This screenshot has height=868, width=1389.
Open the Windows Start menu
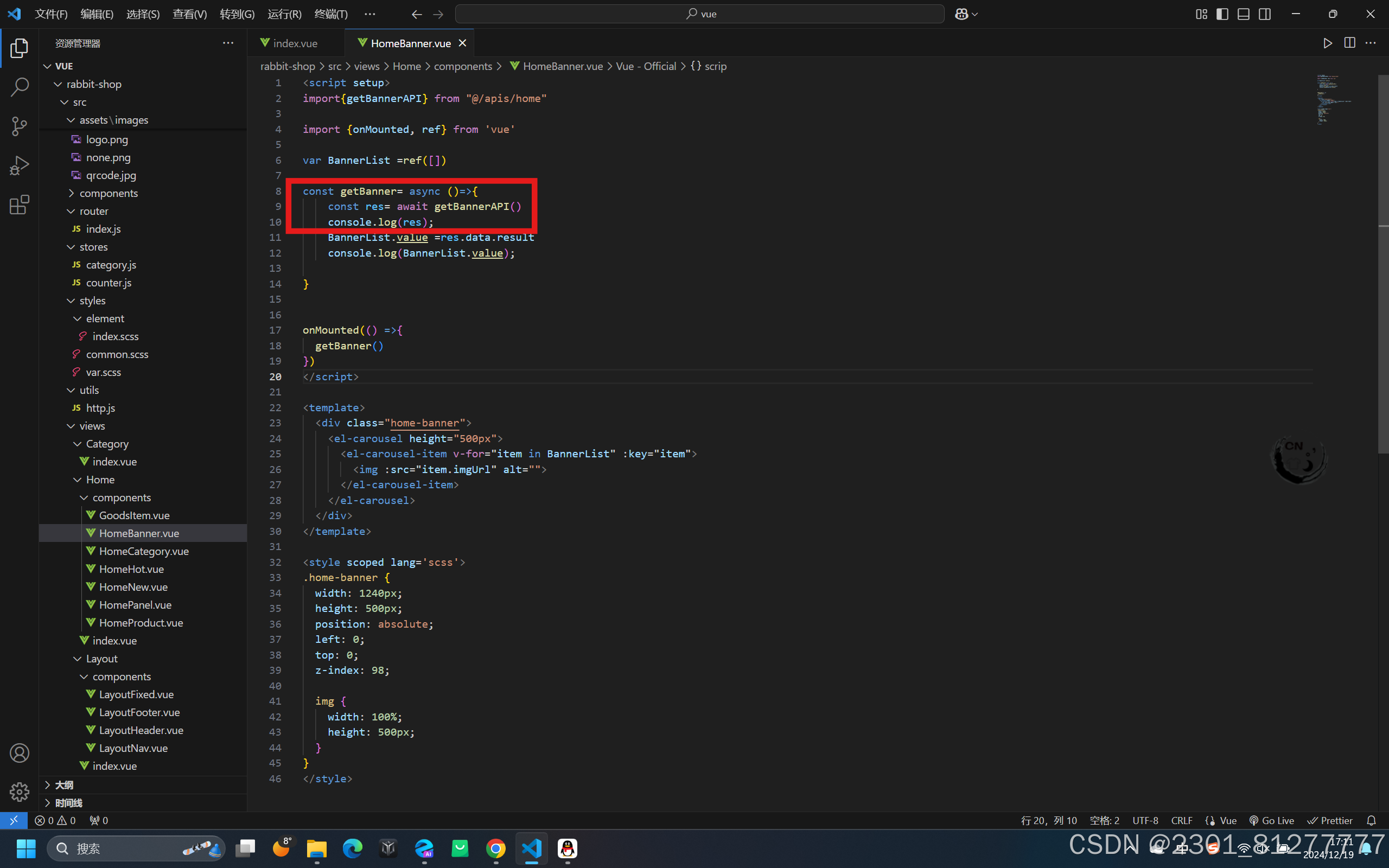tap(26, 848)
